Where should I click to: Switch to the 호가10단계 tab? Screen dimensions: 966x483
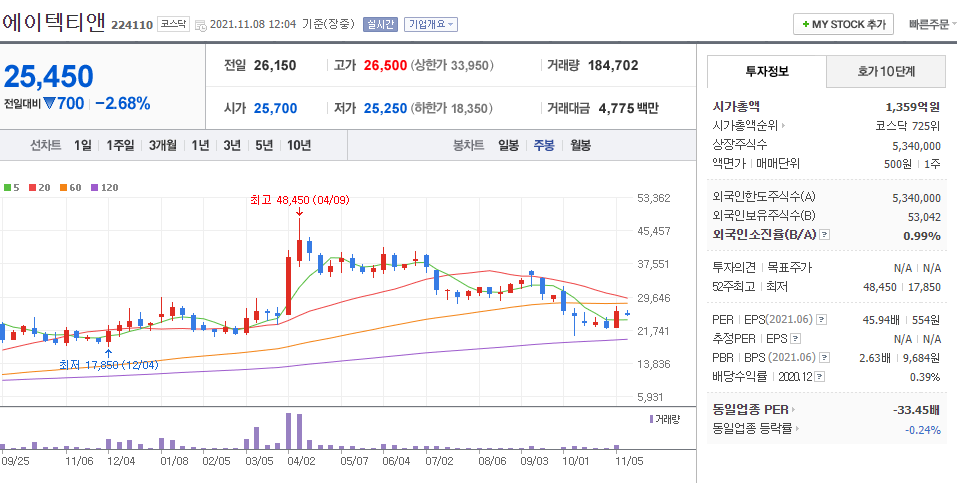point(886,71)
